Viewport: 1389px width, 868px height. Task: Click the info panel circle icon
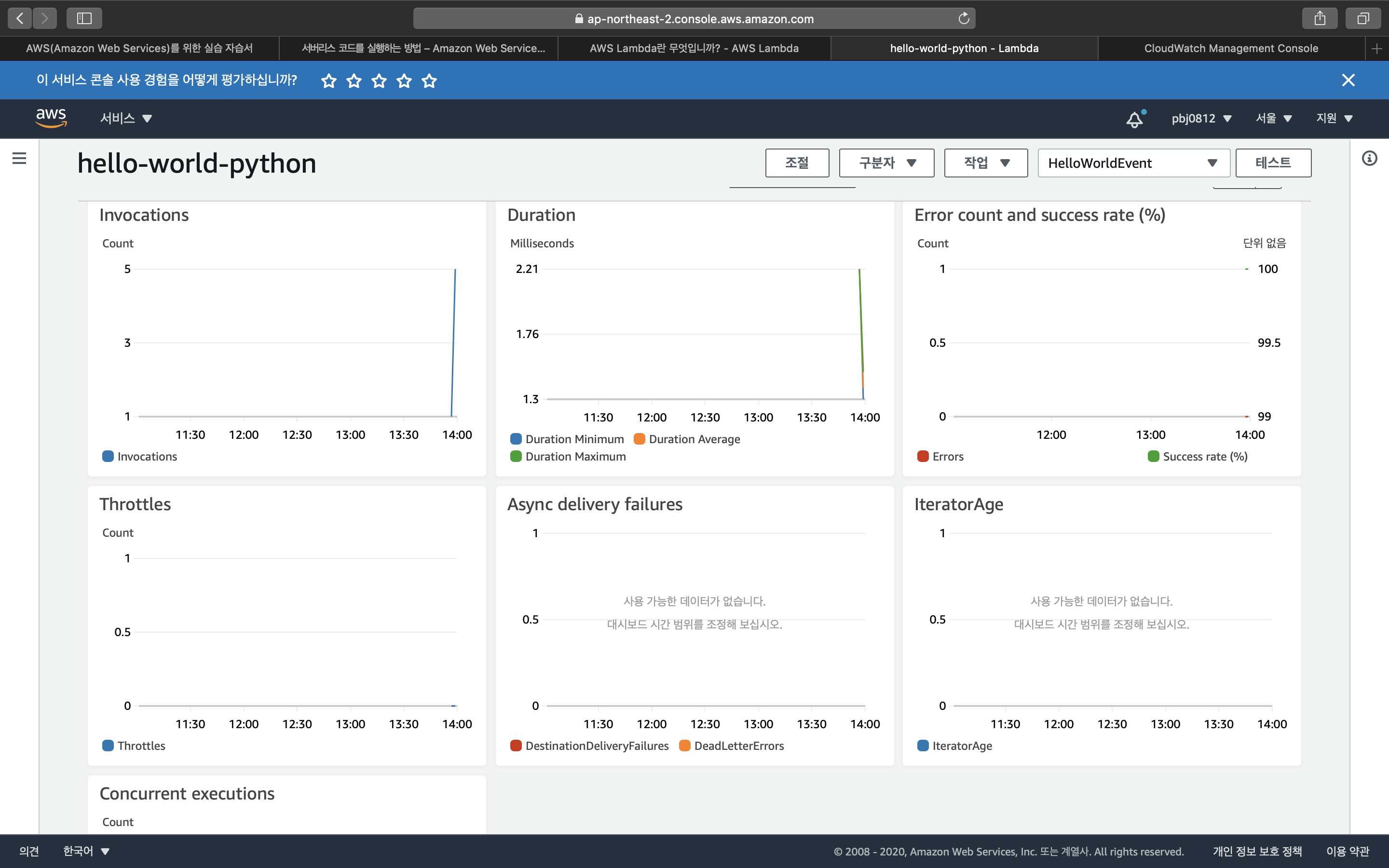point(1370,159)
